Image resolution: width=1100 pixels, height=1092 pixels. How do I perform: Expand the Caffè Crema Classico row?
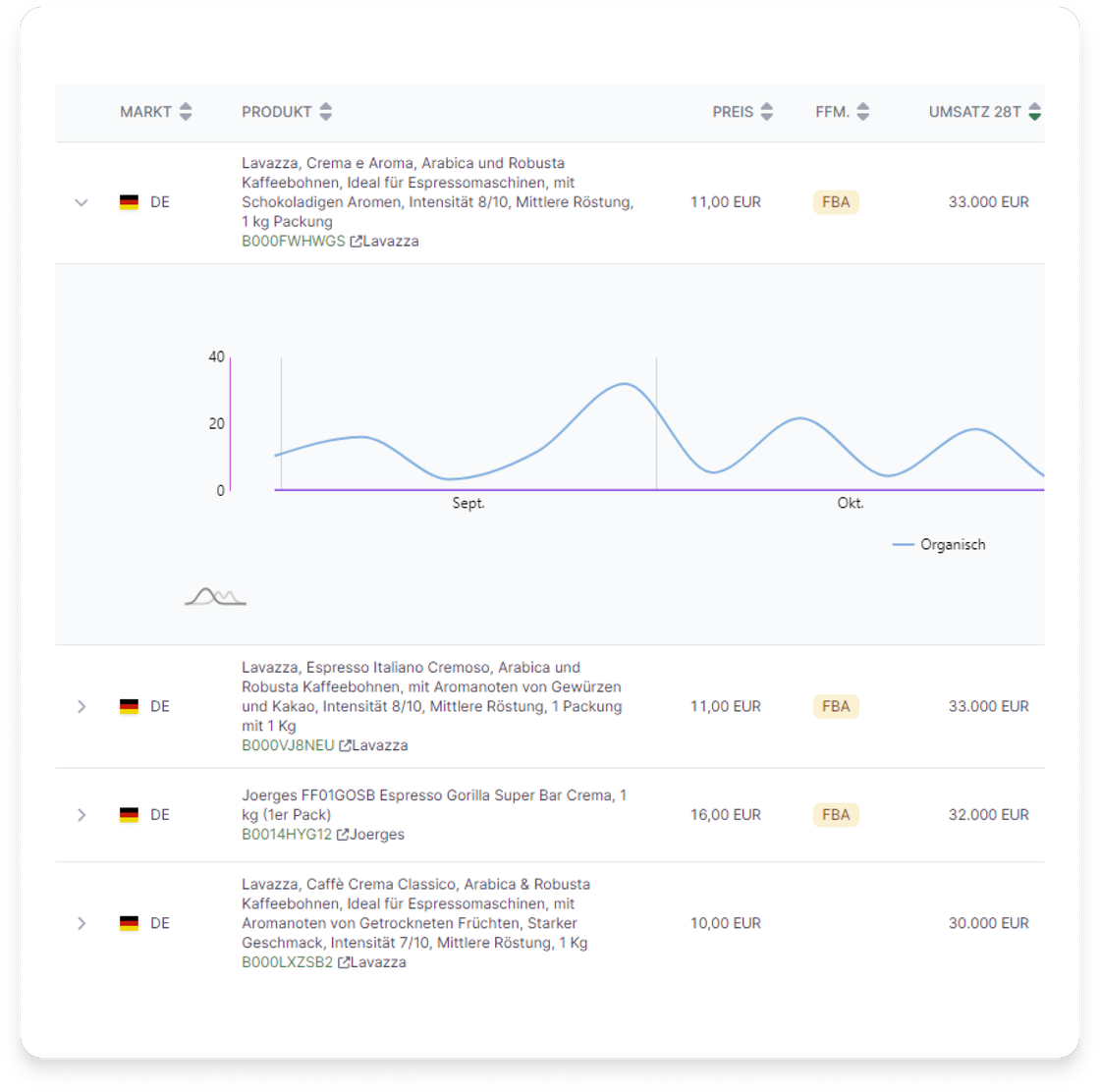82,923
